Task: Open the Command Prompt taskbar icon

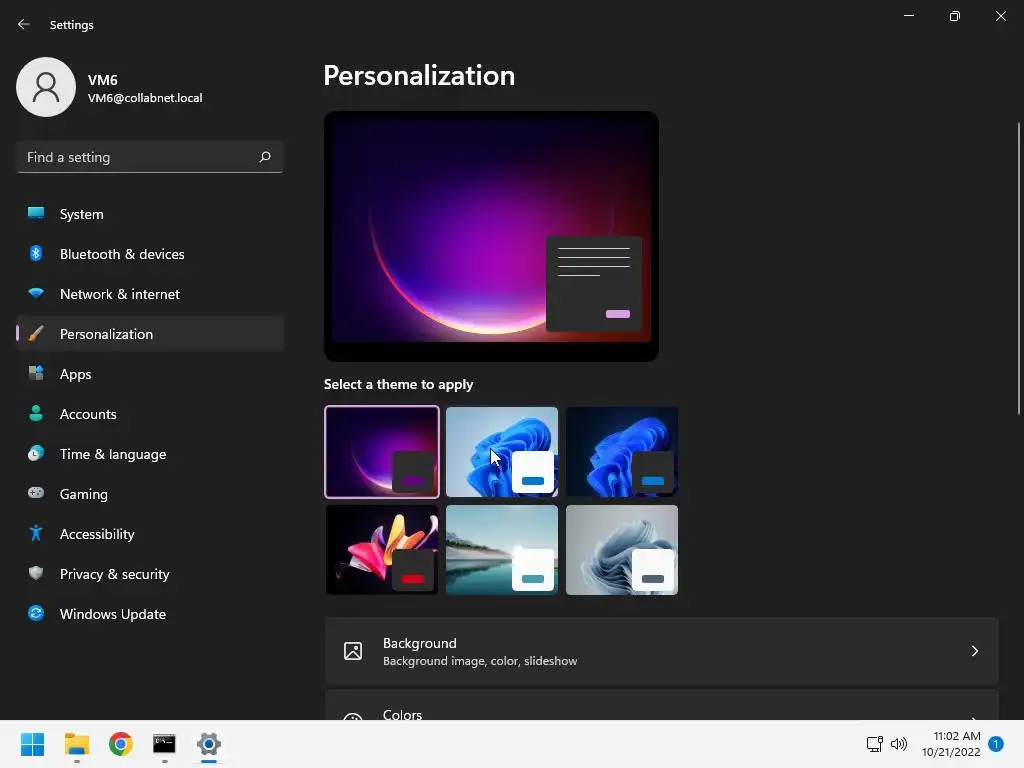Action: pos(164,744)
